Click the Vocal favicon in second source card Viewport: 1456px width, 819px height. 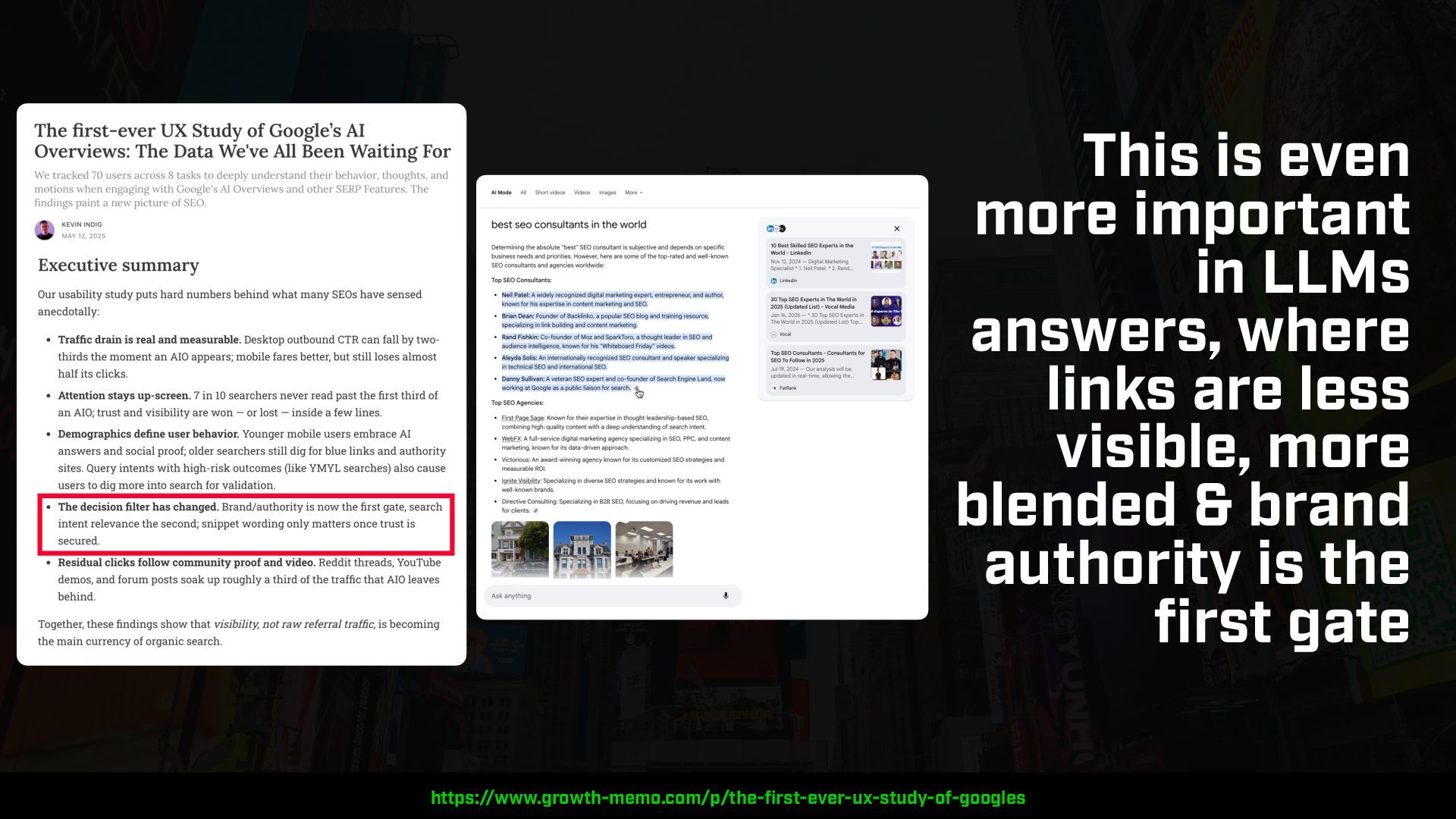pos(773,334)
